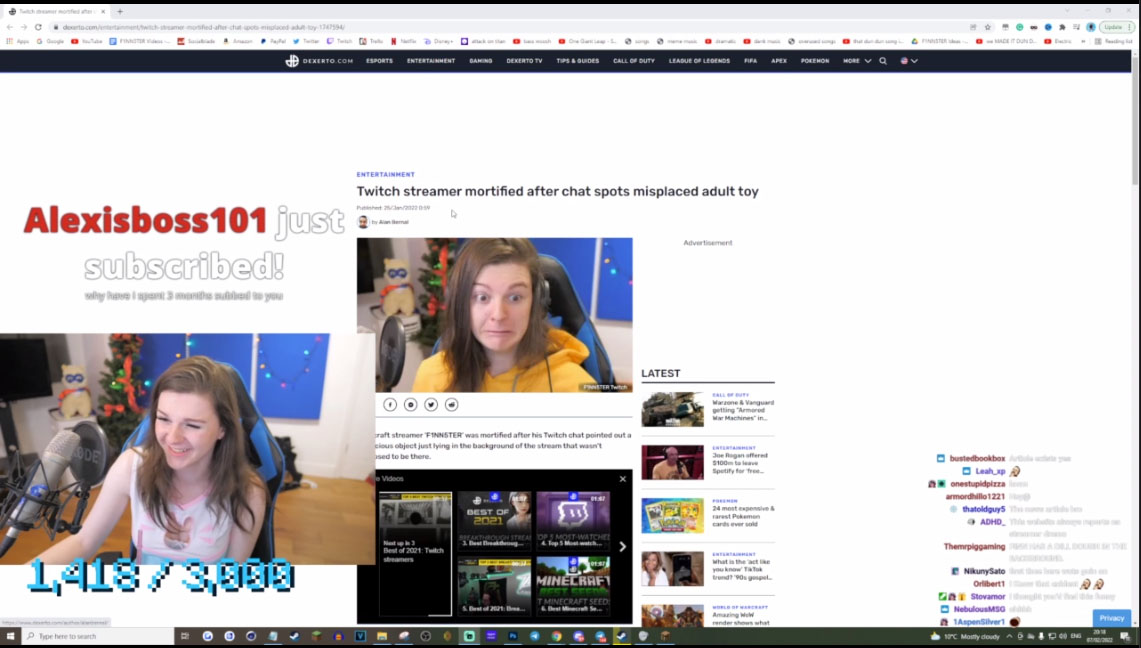Share article via the Reddit icon
This screenshot has width=1141, height=648.
point(451,404)
